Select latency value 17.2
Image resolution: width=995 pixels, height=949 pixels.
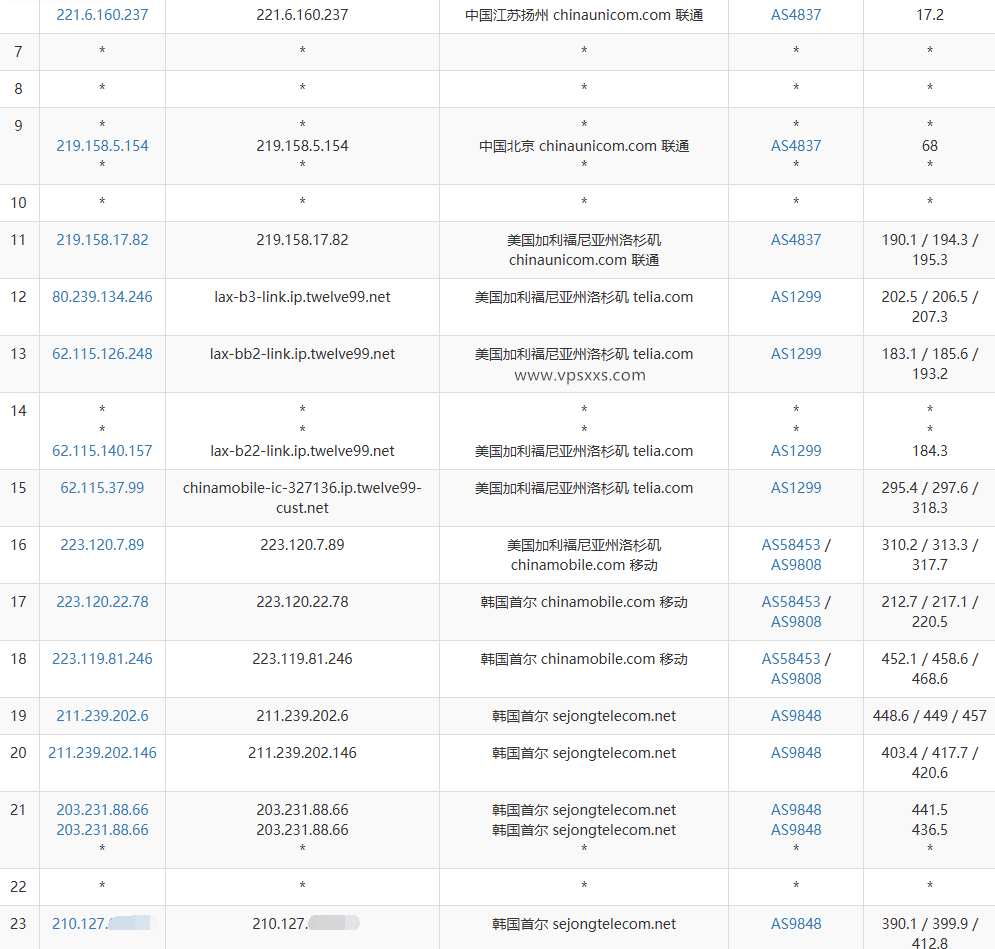[930, 15]
